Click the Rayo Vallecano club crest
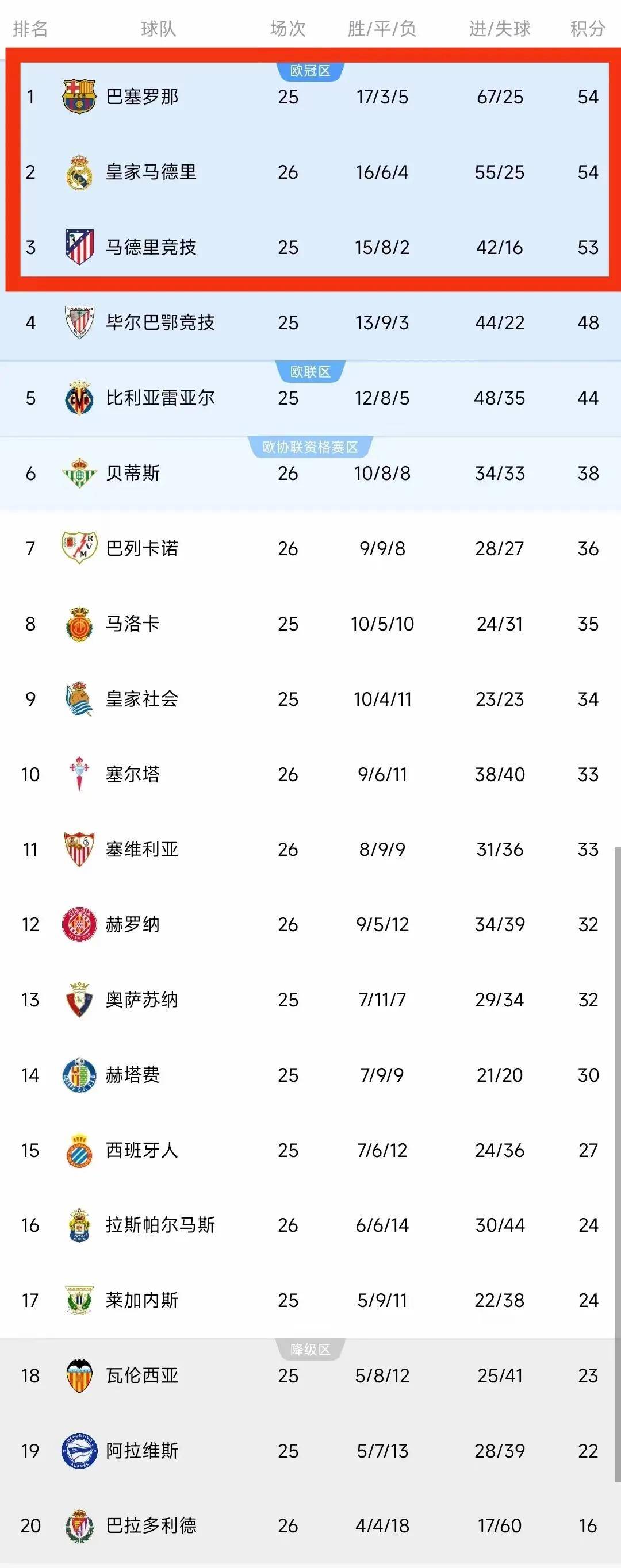This screenshot has height=1568, width=621. click(79, 548)
